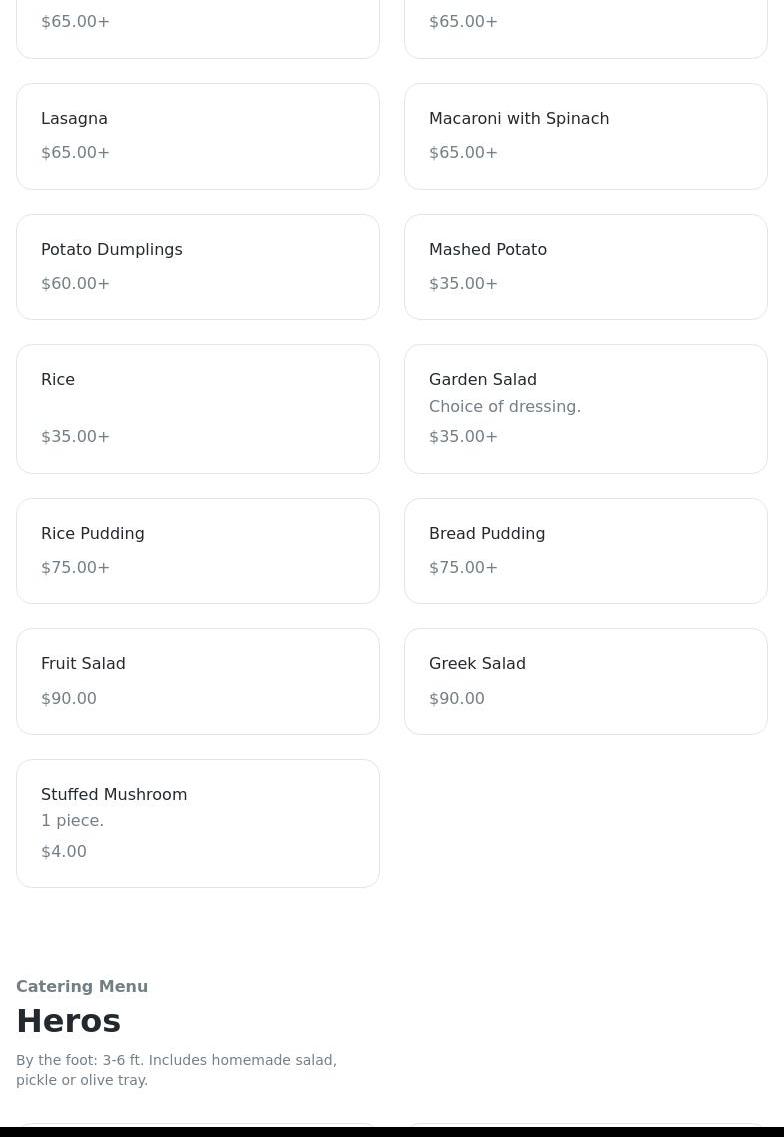This screenshot has width=784, height=1137.
Task: Click the Catering Menu section label
Action: point(82,986)
